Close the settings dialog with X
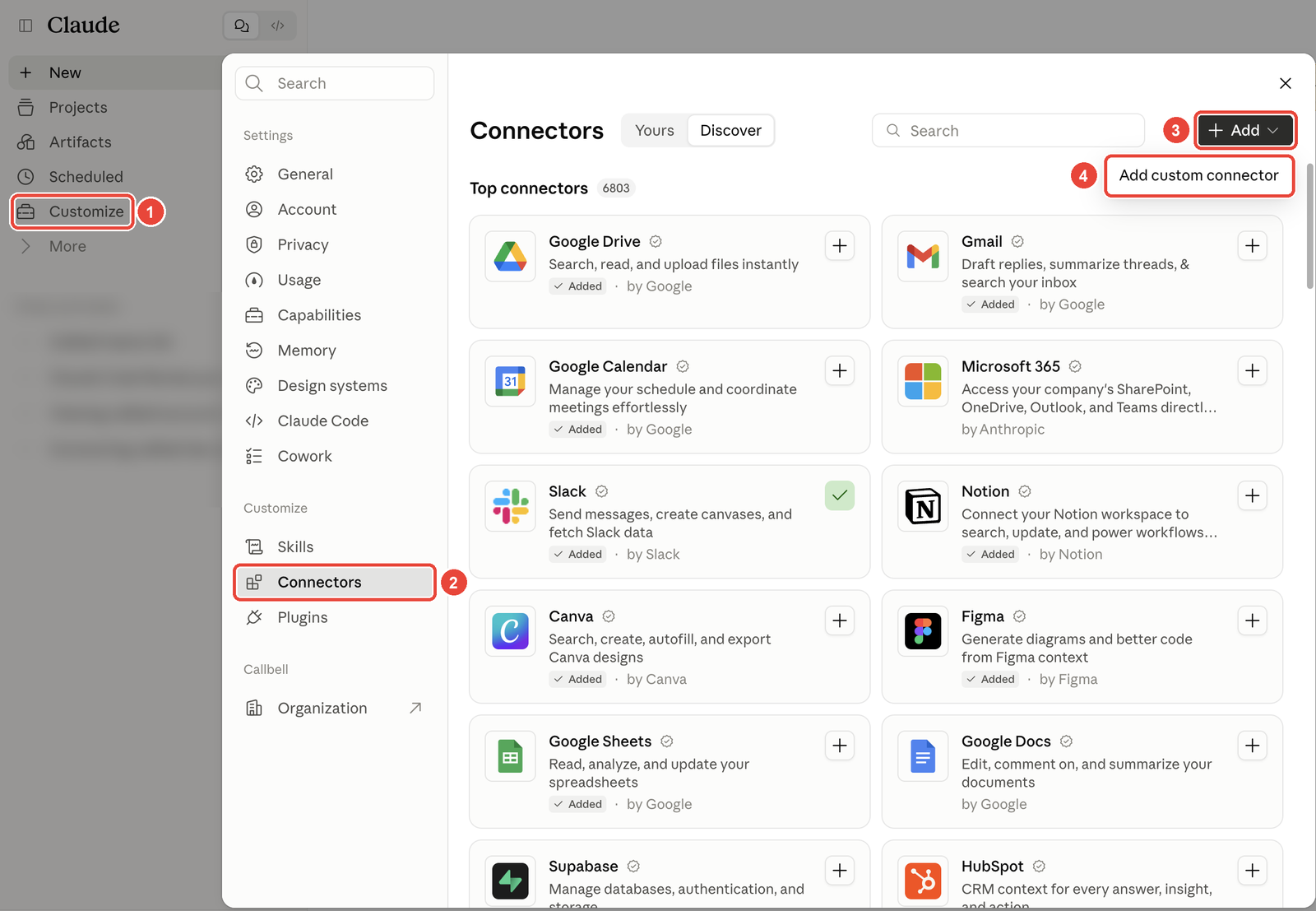1316x911 pixels. point(1286,83)
